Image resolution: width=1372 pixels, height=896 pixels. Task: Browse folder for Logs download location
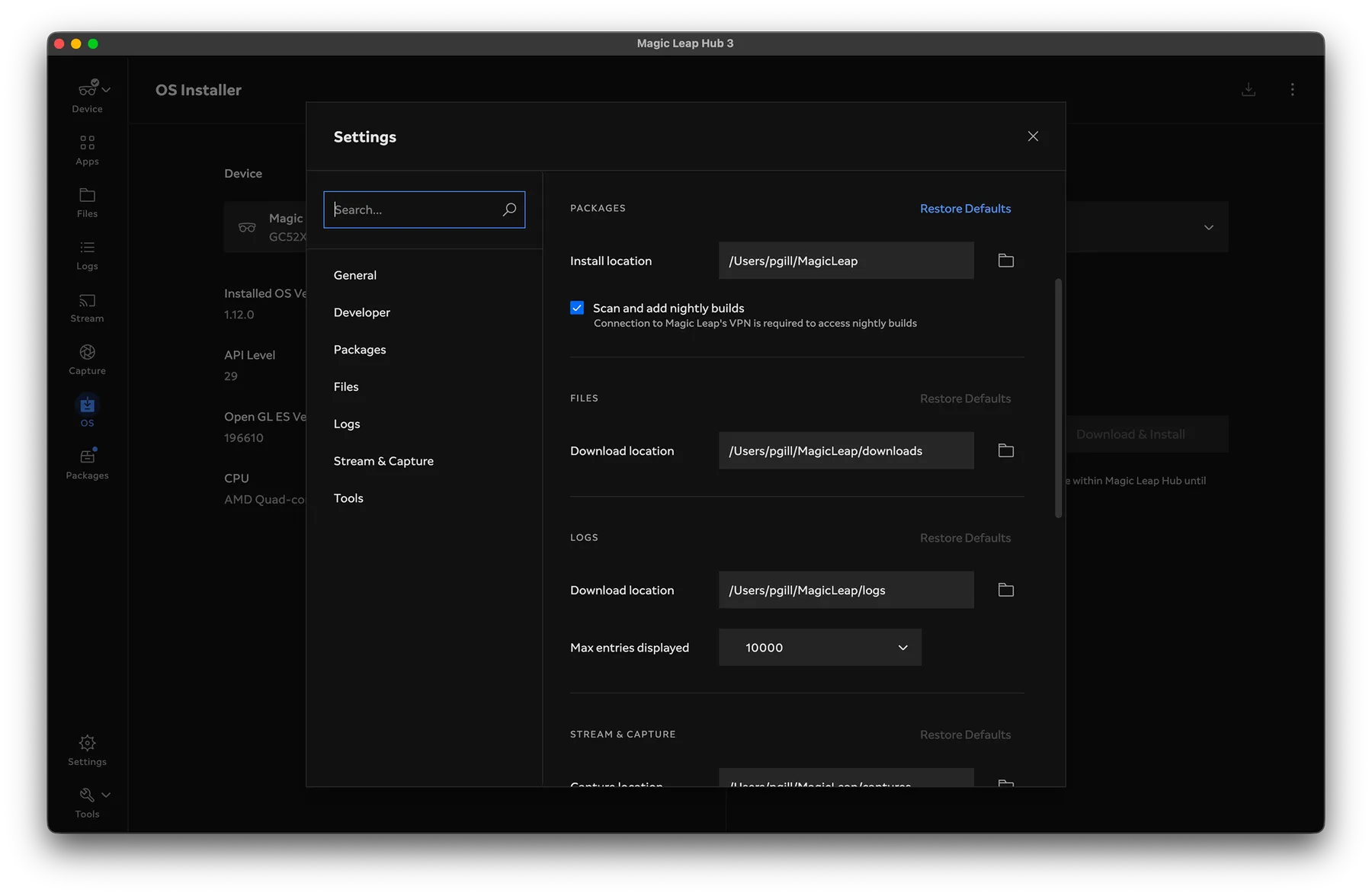(x=1006, y=590)
